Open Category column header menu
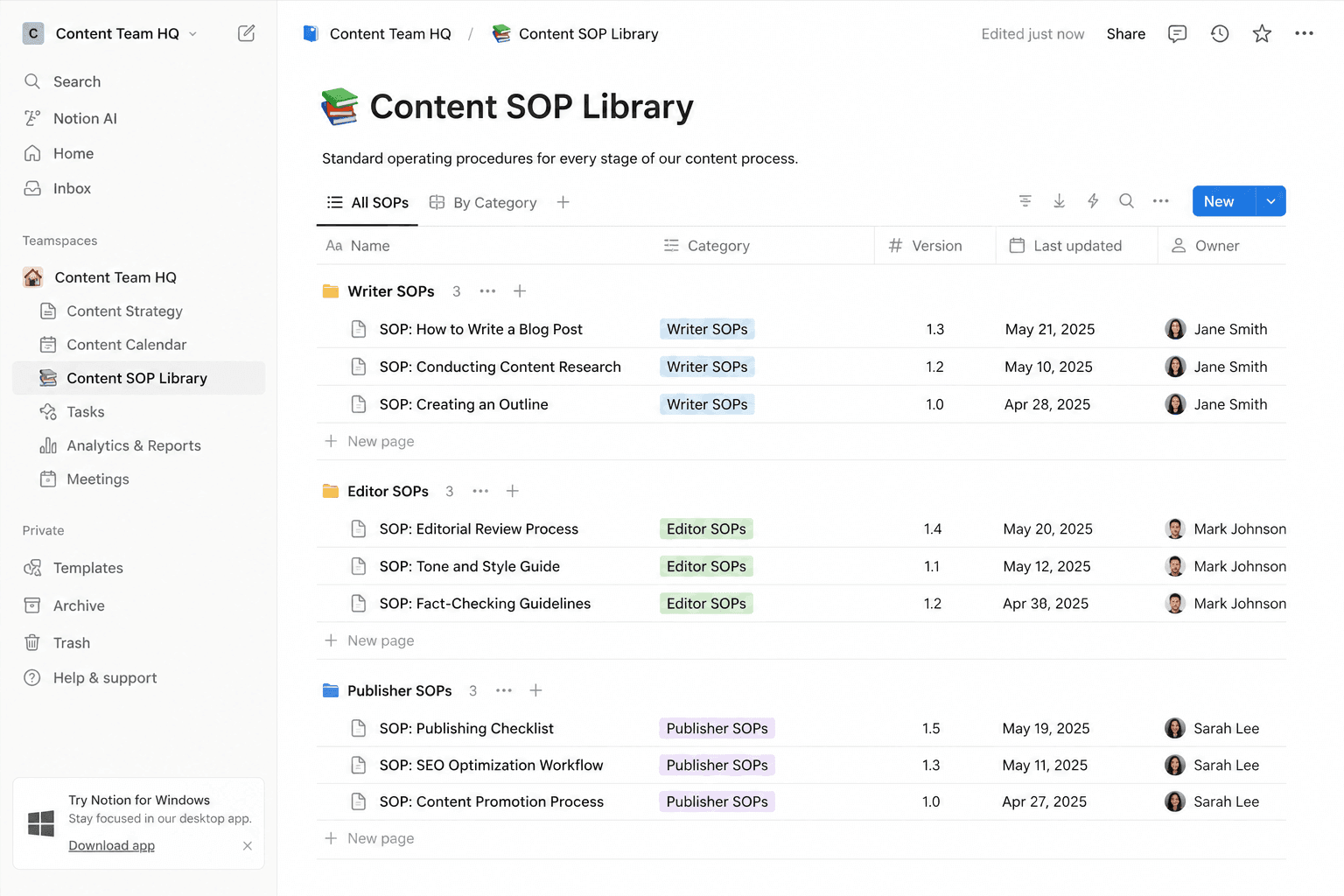Viewport: 1344px width, 896px height. coord(706,246)
